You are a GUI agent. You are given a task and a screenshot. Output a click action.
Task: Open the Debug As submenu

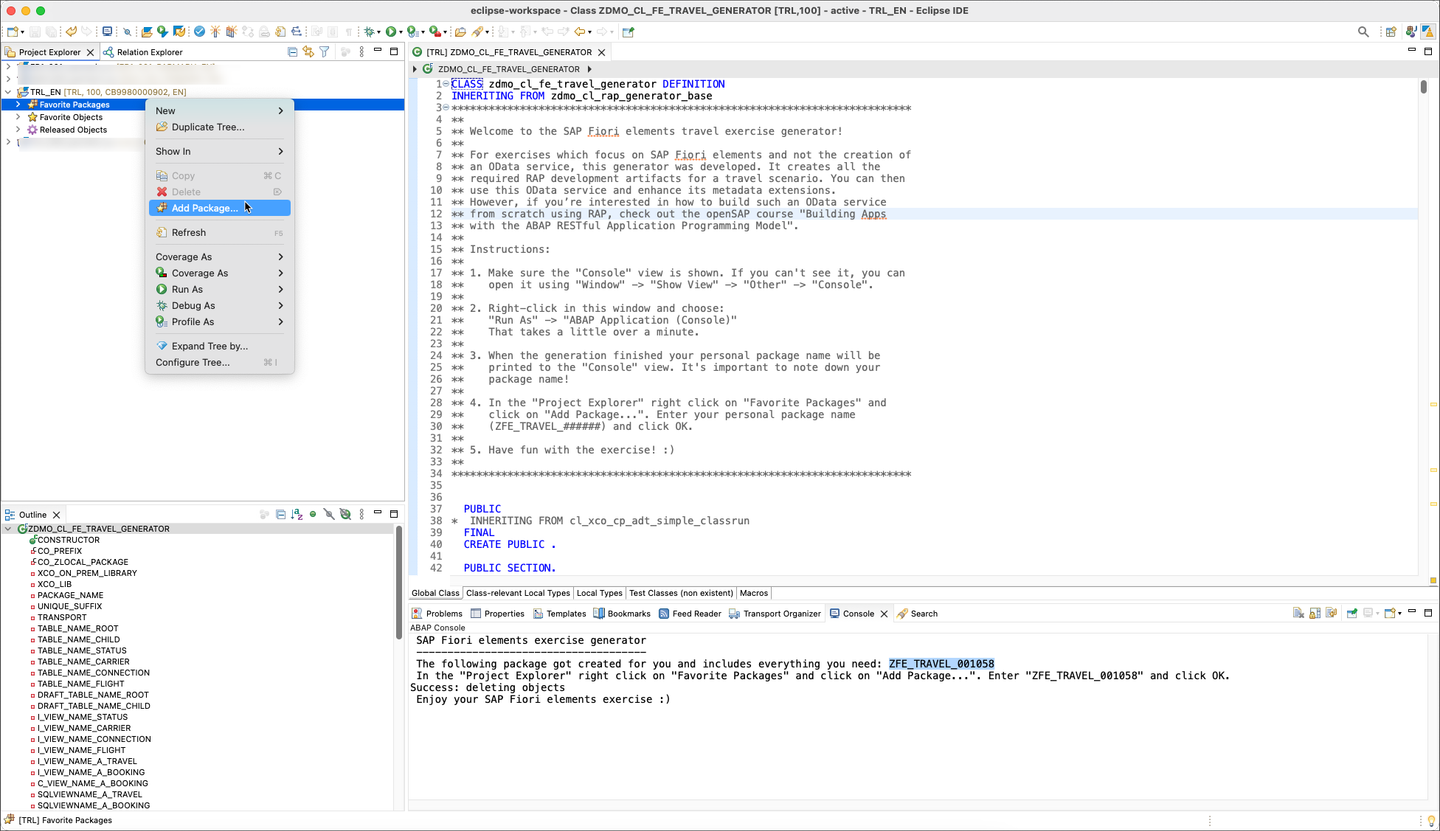click(220, 306)
